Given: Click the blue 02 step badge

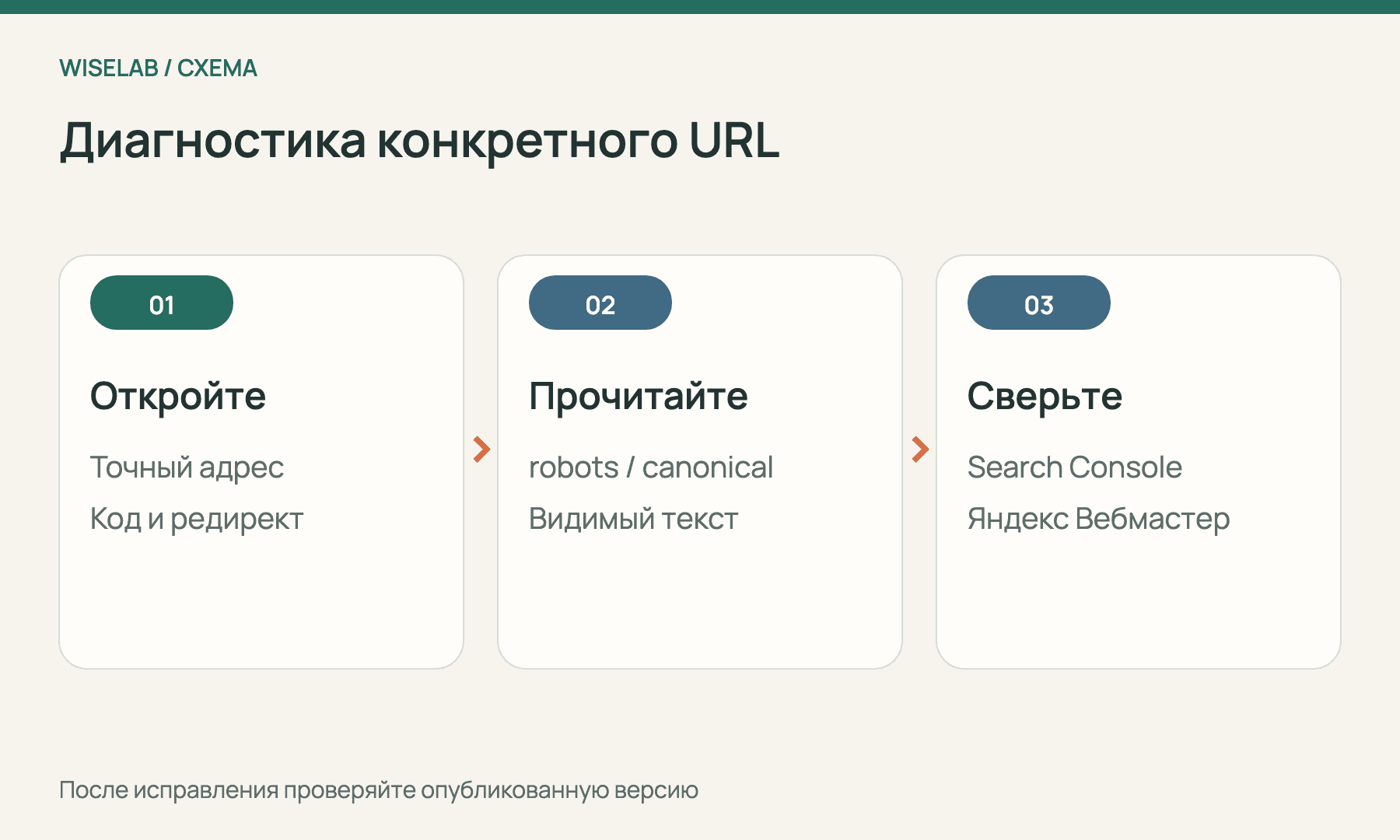Looking at the screenshot, I should [x=600, y=303].
